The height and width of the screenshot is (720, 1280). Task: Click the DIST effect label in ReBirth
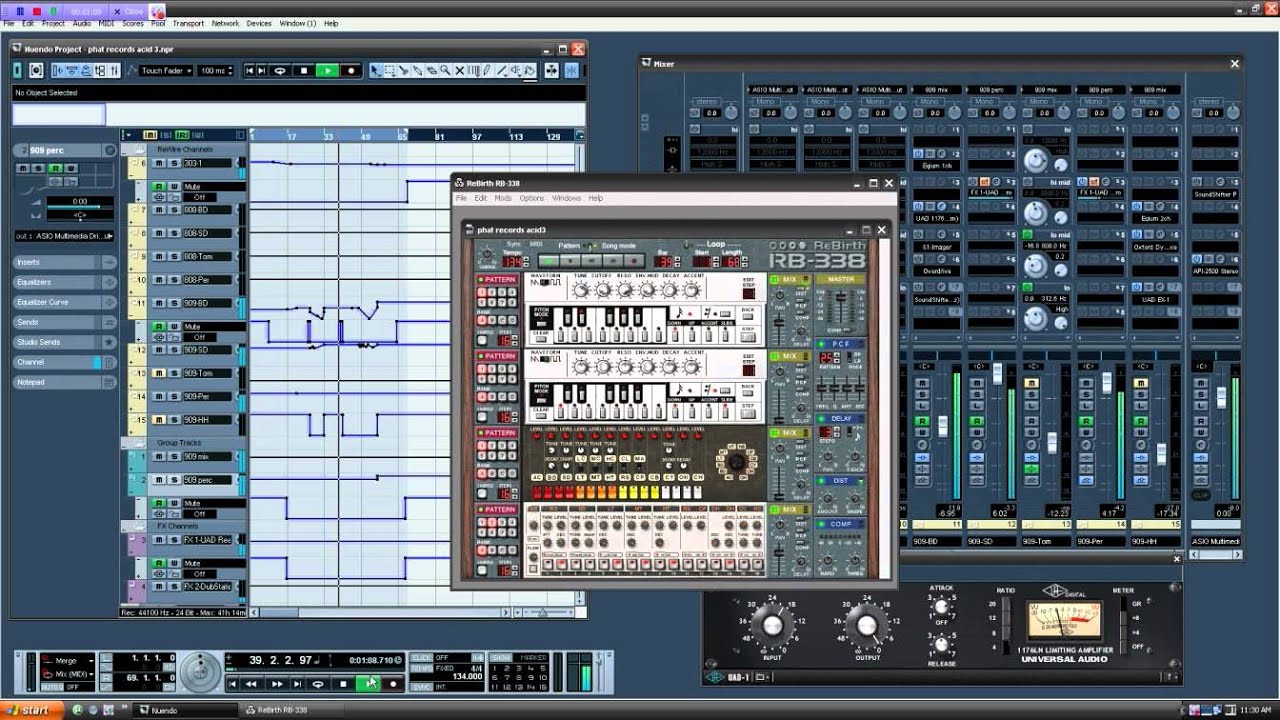click(x=841, y=480)
